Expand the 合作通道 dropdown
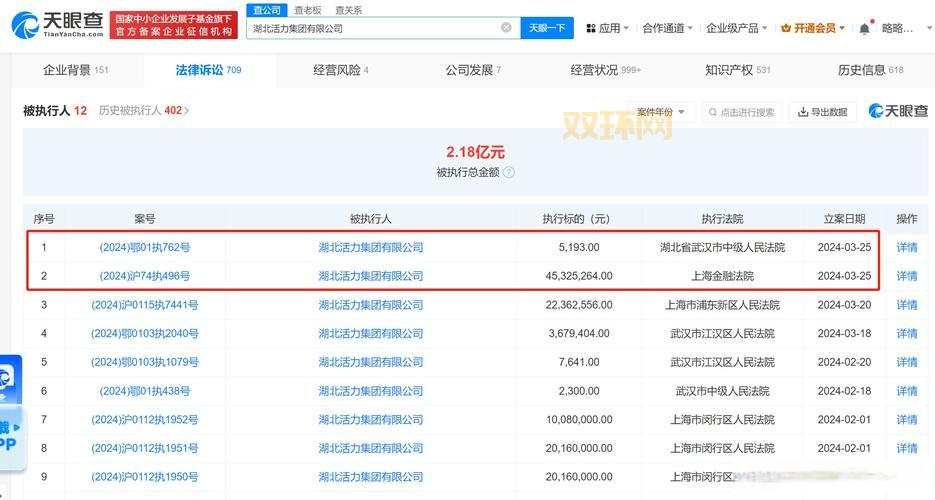The height and width of the screenshot is (500, 935). pyautogui.click(x=667, y=28)
